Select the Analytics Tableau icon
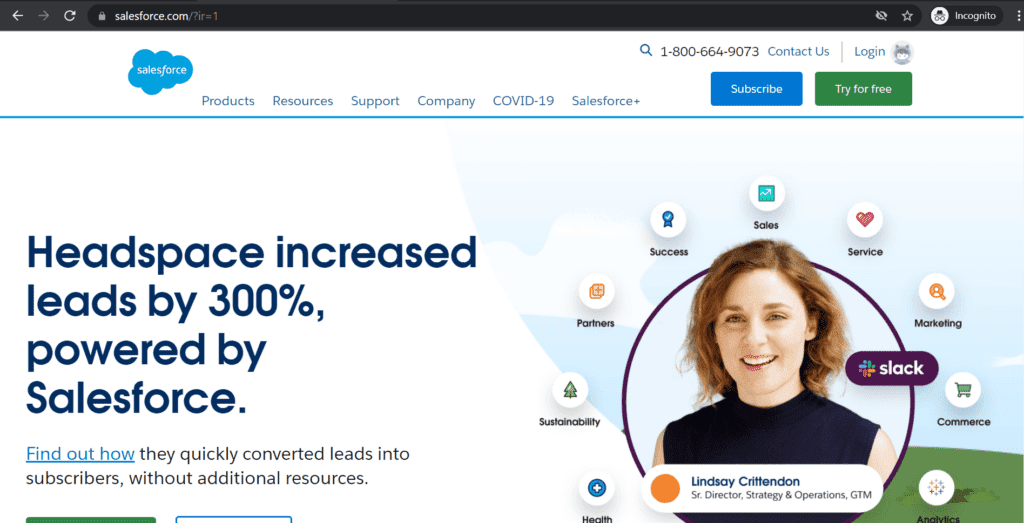The image size is (1024, 523). pos(936,488)
